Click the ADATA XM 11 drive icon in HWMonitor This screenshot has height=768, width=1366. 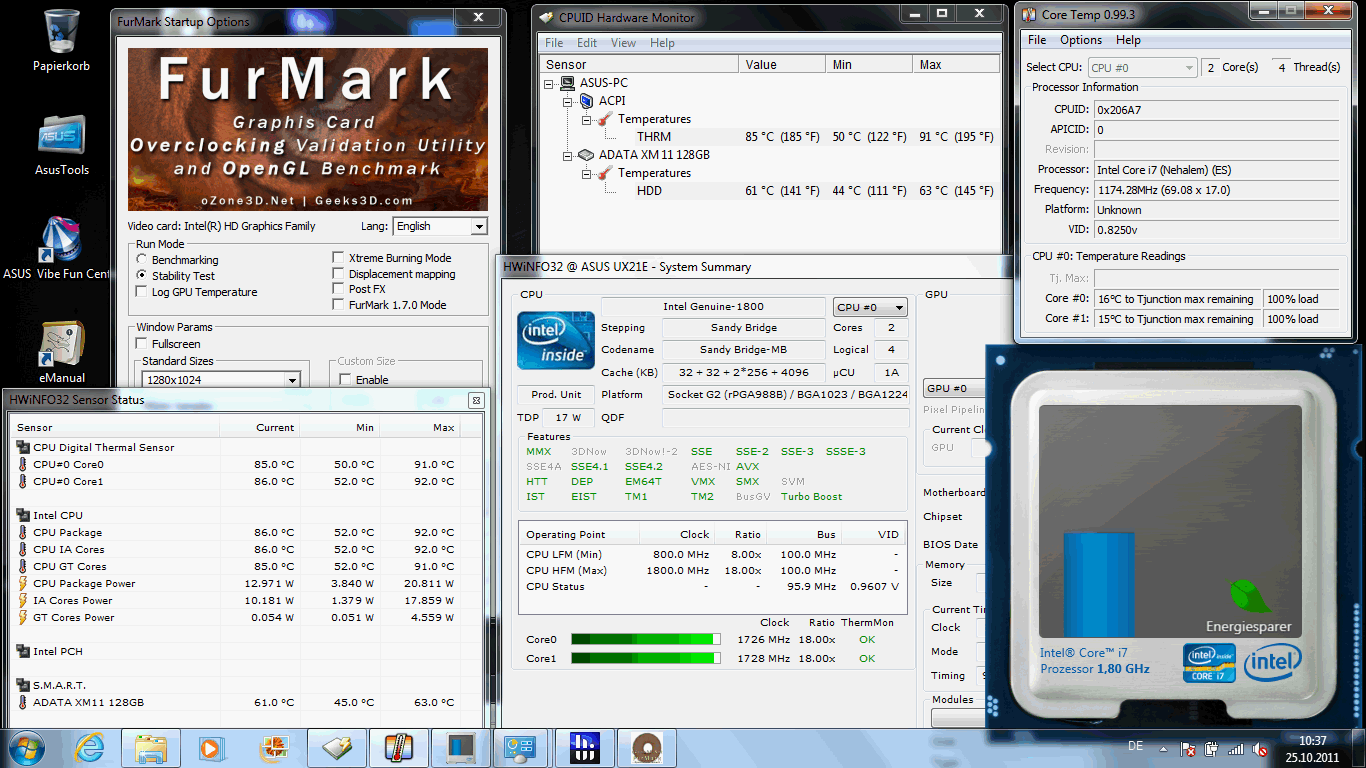point(588,155)
